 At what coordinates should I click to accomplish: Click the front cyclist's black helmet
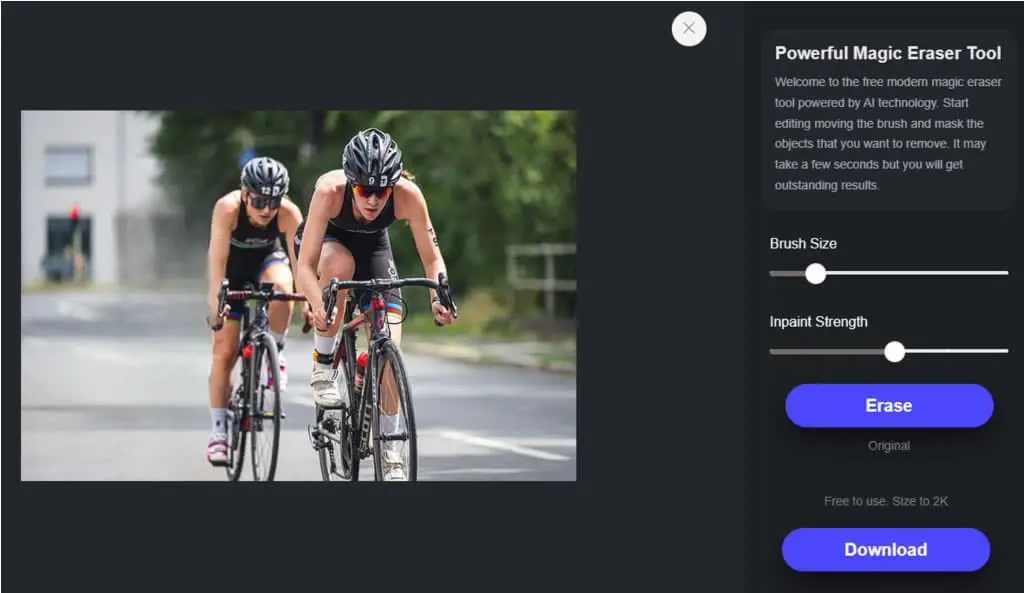click(x=372, y=157)
